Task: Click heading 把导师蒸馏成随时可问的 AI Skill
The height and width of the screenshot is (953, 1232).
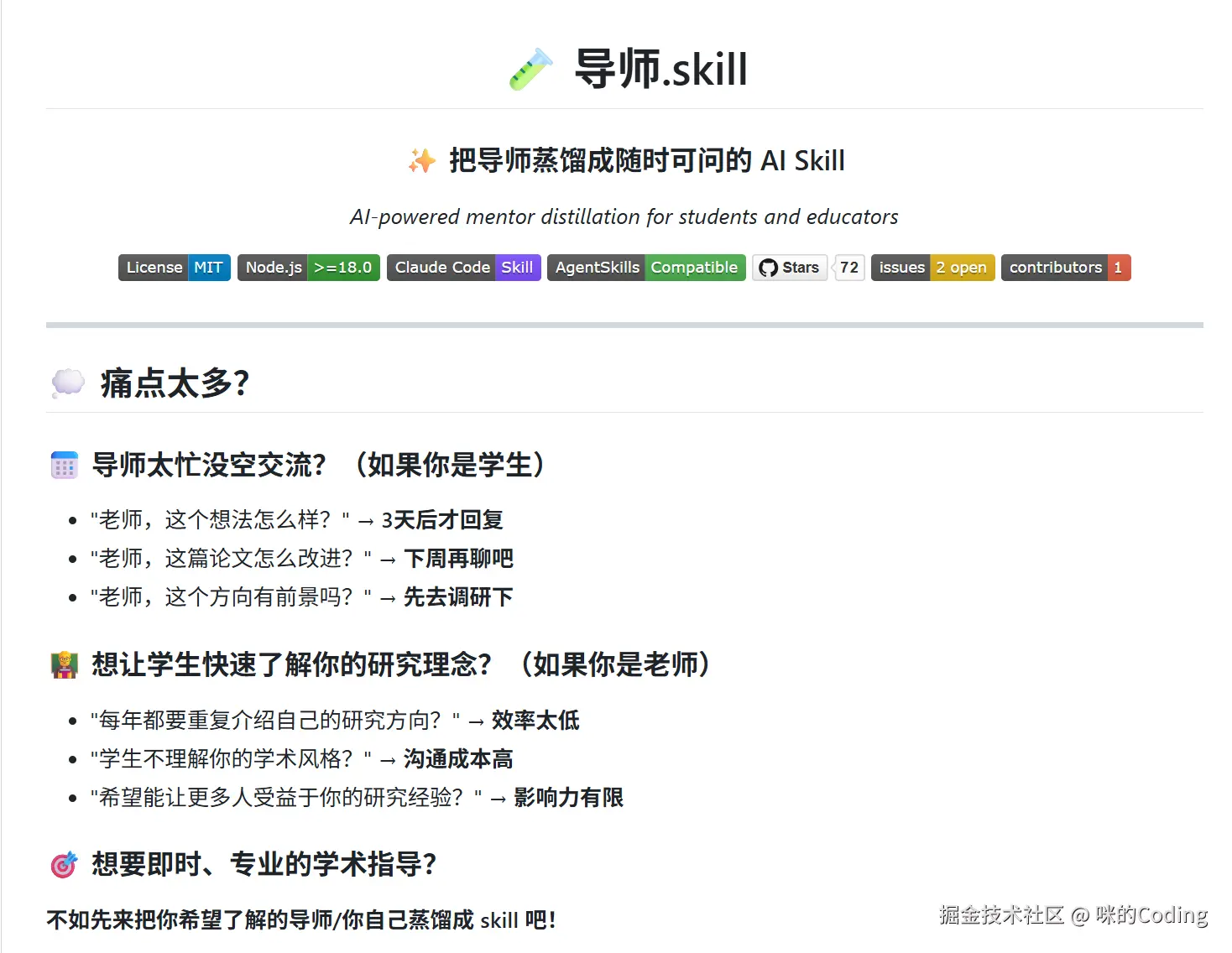Action: pyautogui.click(x=647, y=160)
